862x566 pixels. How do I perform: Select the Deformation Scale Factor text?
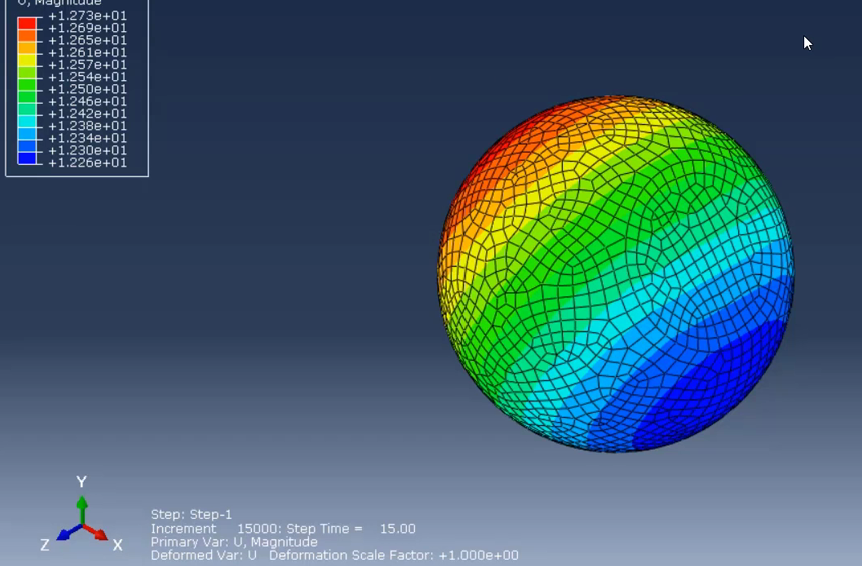pos(394,555)
